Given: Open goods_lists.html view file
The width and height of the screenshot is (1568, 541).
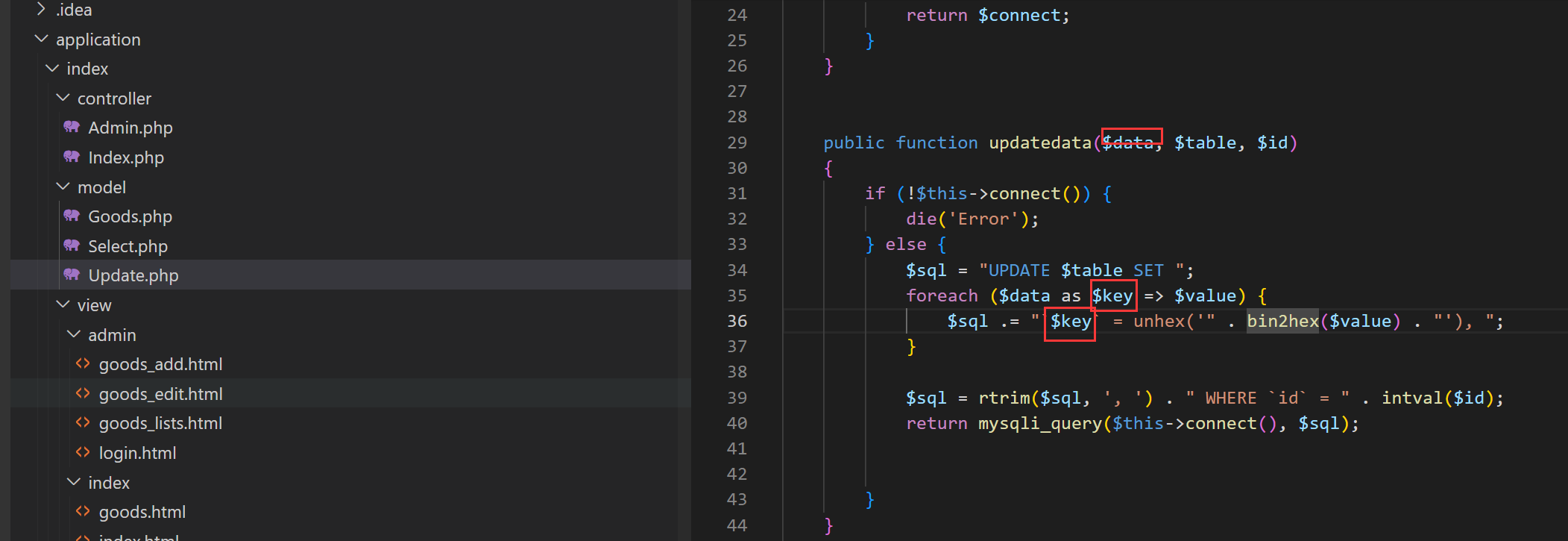Looking at the screenshot, I should tap(161, 423).
